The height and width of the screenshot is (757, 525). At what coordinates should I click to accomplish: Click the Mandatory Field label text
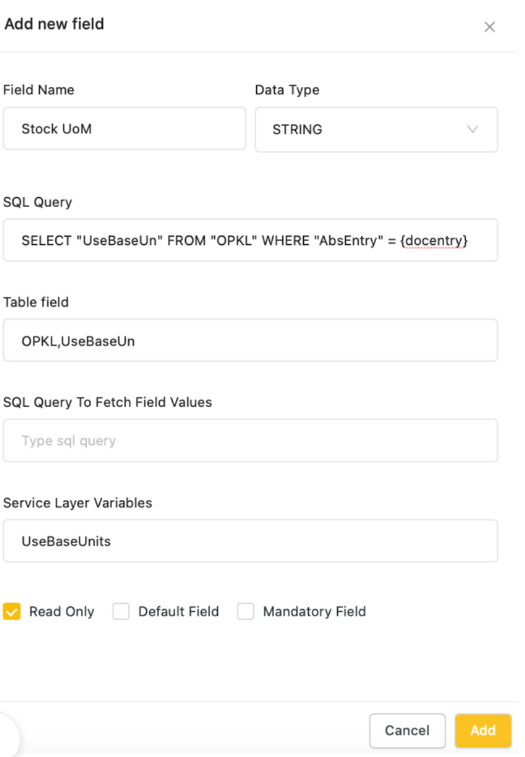click(314, 612)
